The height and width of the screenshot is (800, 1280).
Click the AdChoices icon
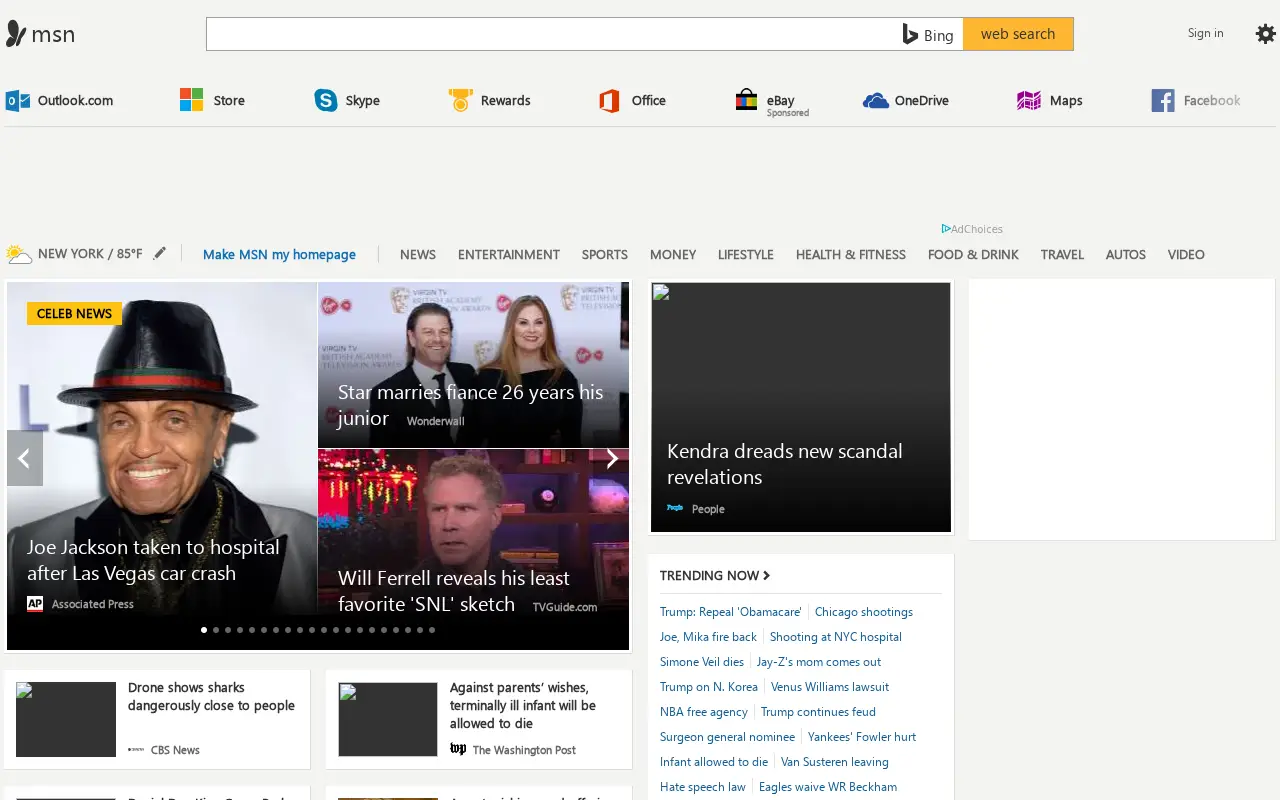946,229
